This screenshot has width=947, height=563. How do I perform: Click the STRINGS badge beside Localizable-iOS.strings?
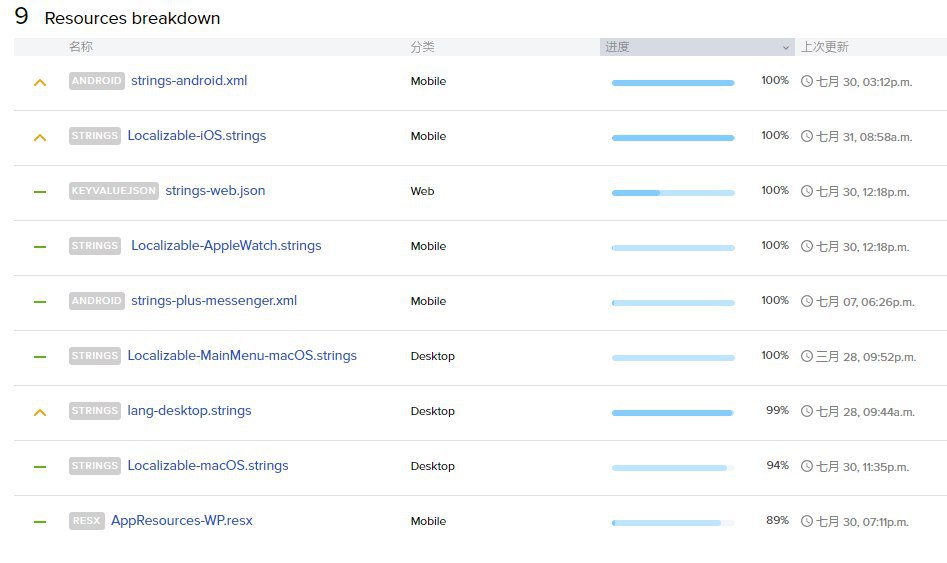[x=95, y=136]
